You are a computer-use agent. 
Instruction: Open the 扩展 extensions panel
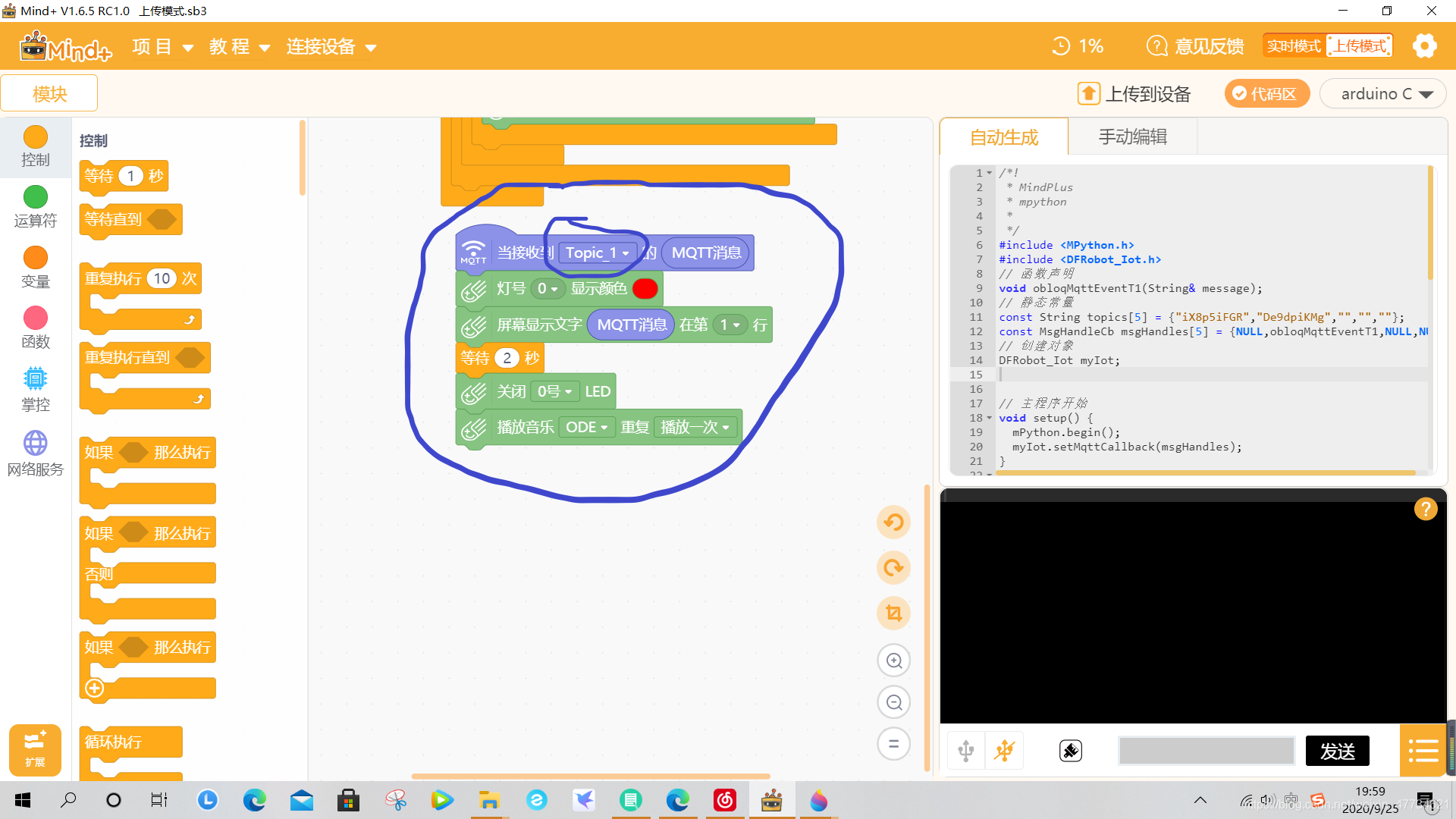click(x=35, y=749)
